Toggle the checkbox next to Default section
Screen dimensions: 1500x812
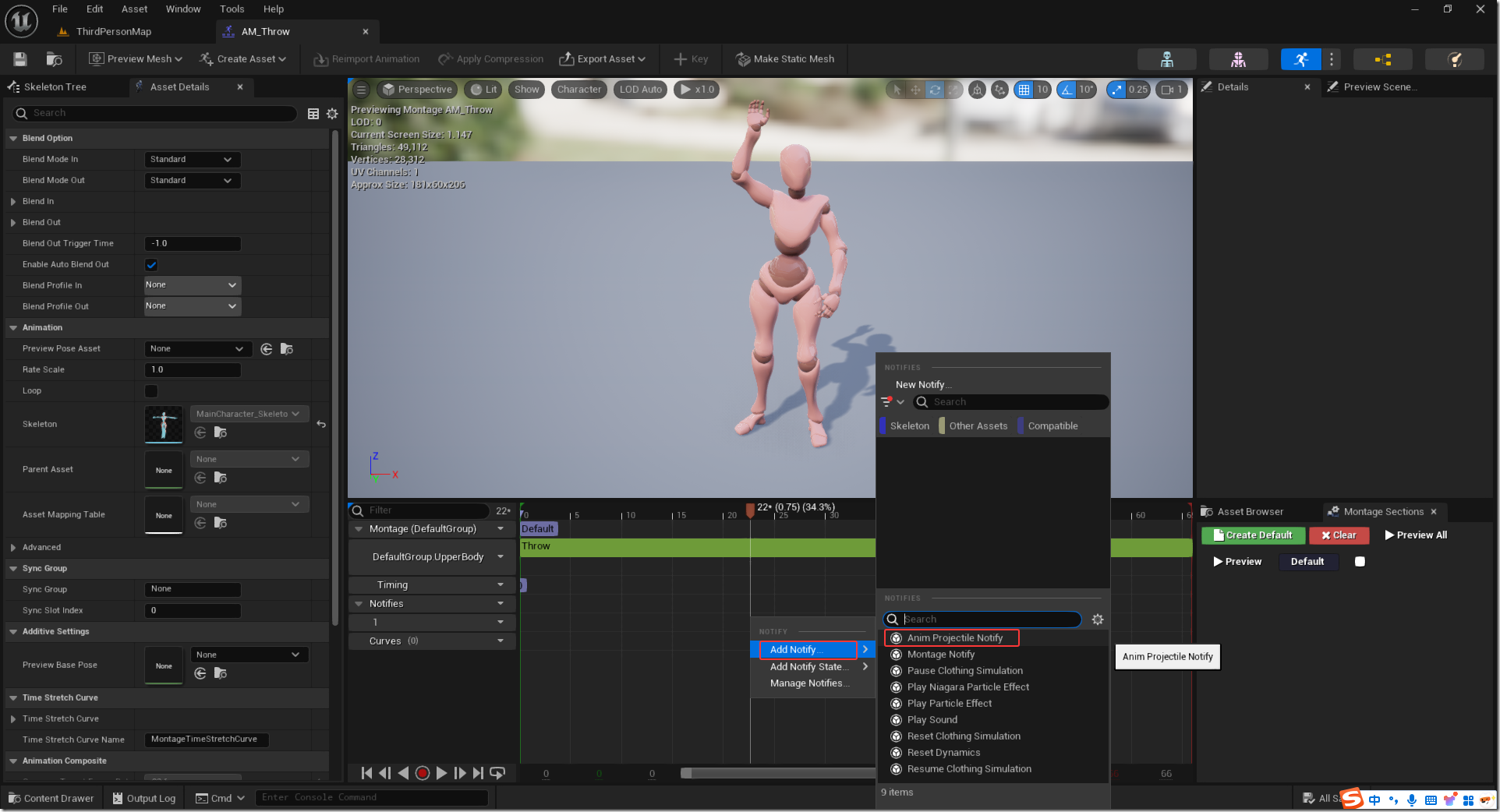coord(1360,562)
